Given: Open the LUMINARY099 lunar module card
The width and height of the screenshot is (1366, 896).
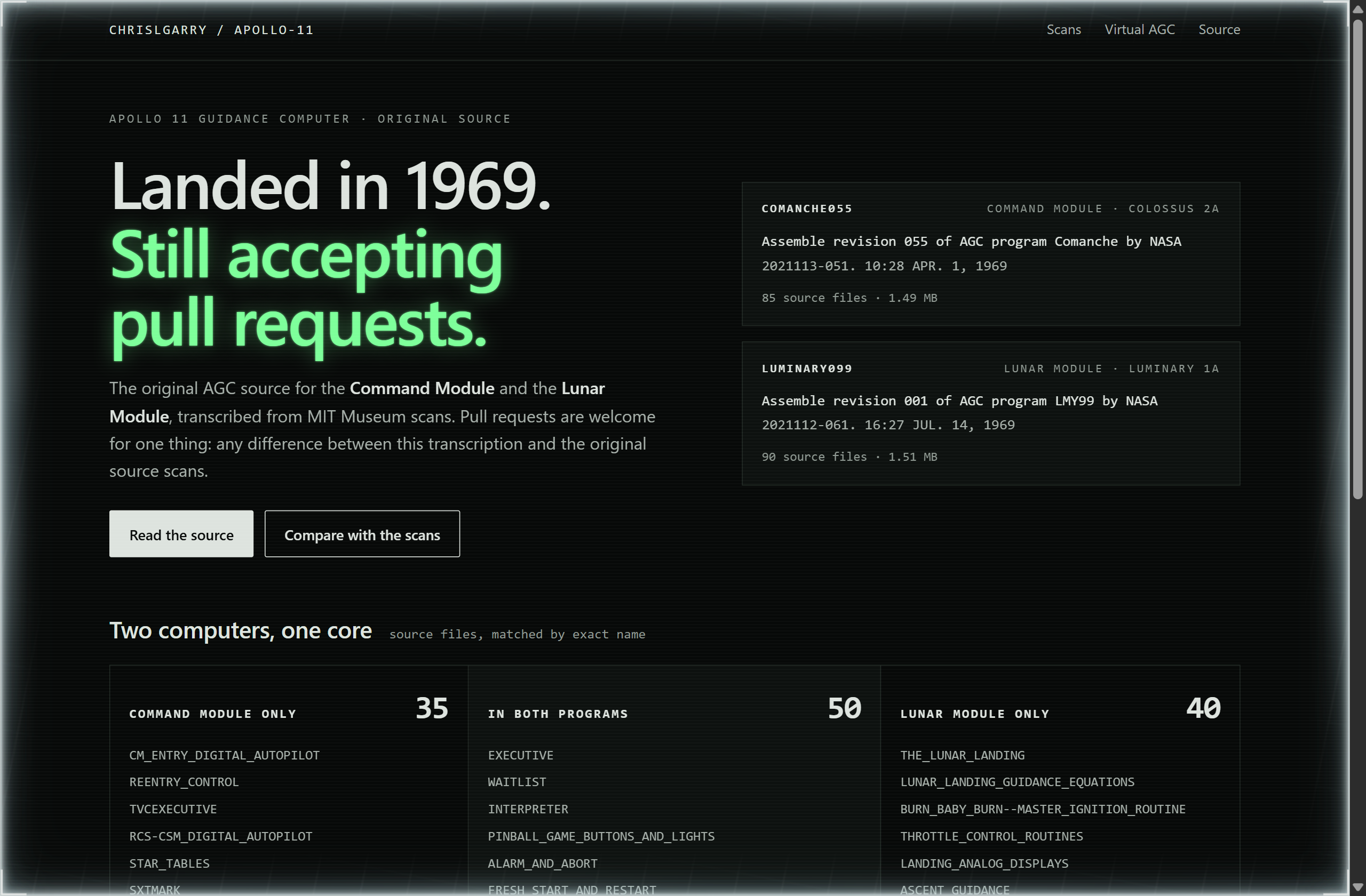Looking at the screenshot, I should [x=991, y=413].
